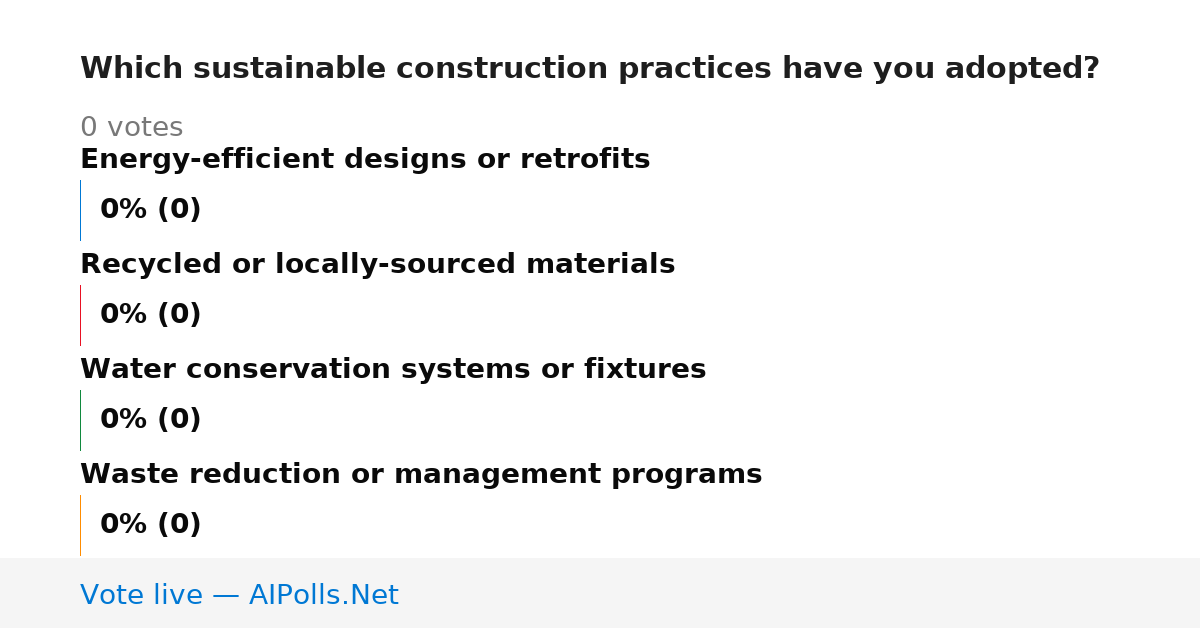Click the blue bar for Energy-efficient designs
The width and height of the screenshot is (1200, 628).
(80, 210)
